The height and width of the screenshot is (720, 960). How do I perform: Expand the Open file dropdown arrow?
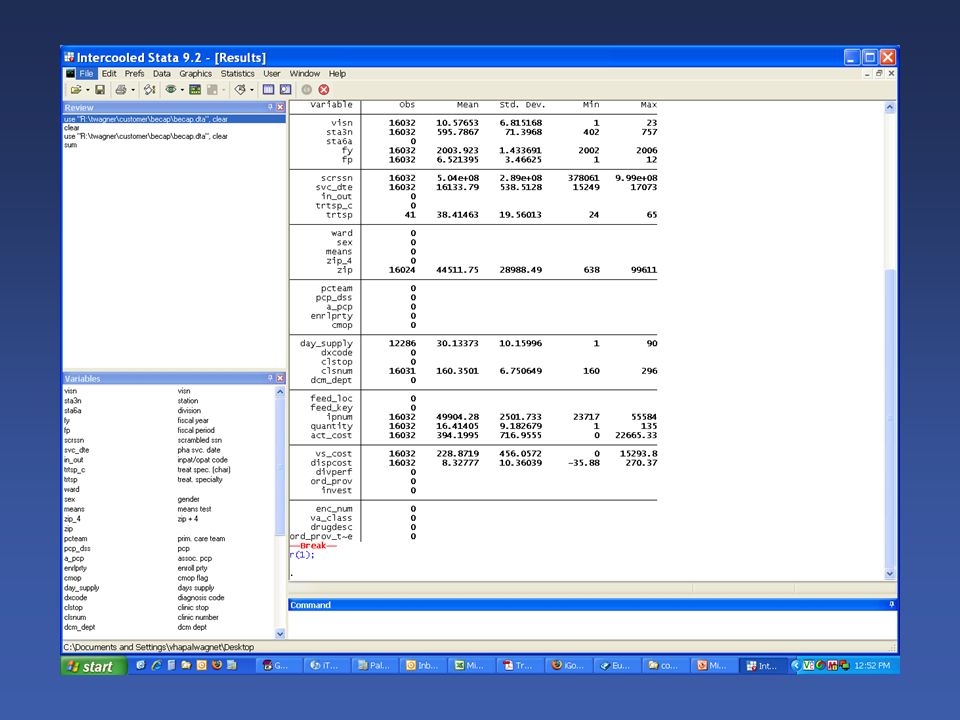pos(88,90)
